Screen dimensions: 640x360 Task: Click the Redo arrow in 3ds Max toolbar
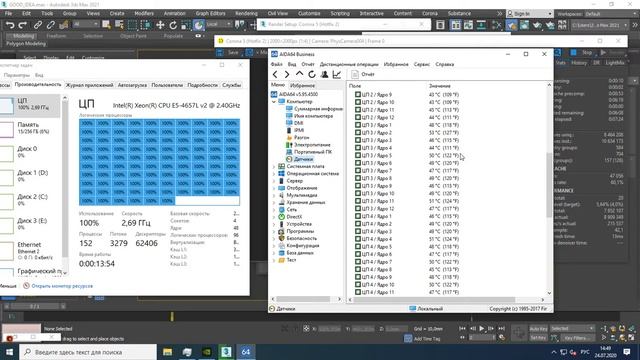(23, 25)
